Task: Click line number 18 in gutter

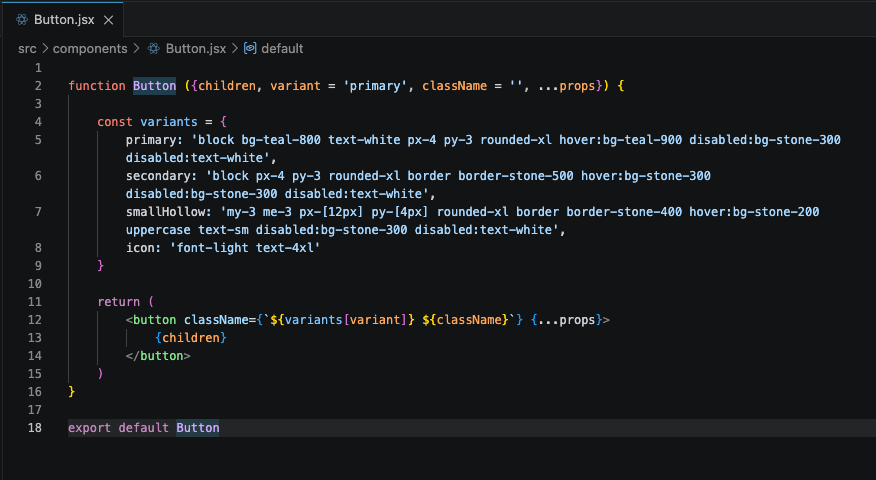Action: click(35, 428)
